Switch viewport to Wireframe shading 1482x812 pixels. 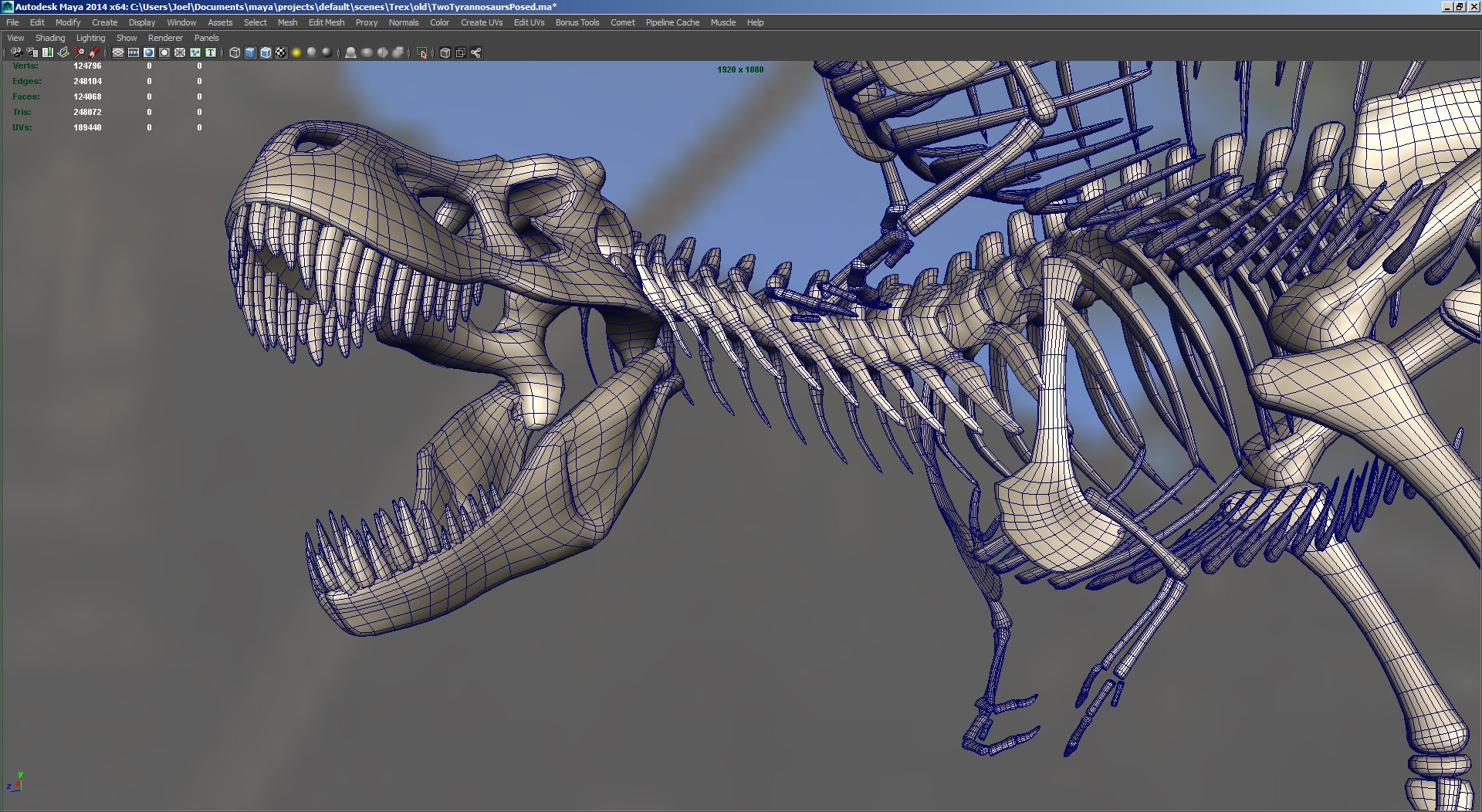pos(235,52)
